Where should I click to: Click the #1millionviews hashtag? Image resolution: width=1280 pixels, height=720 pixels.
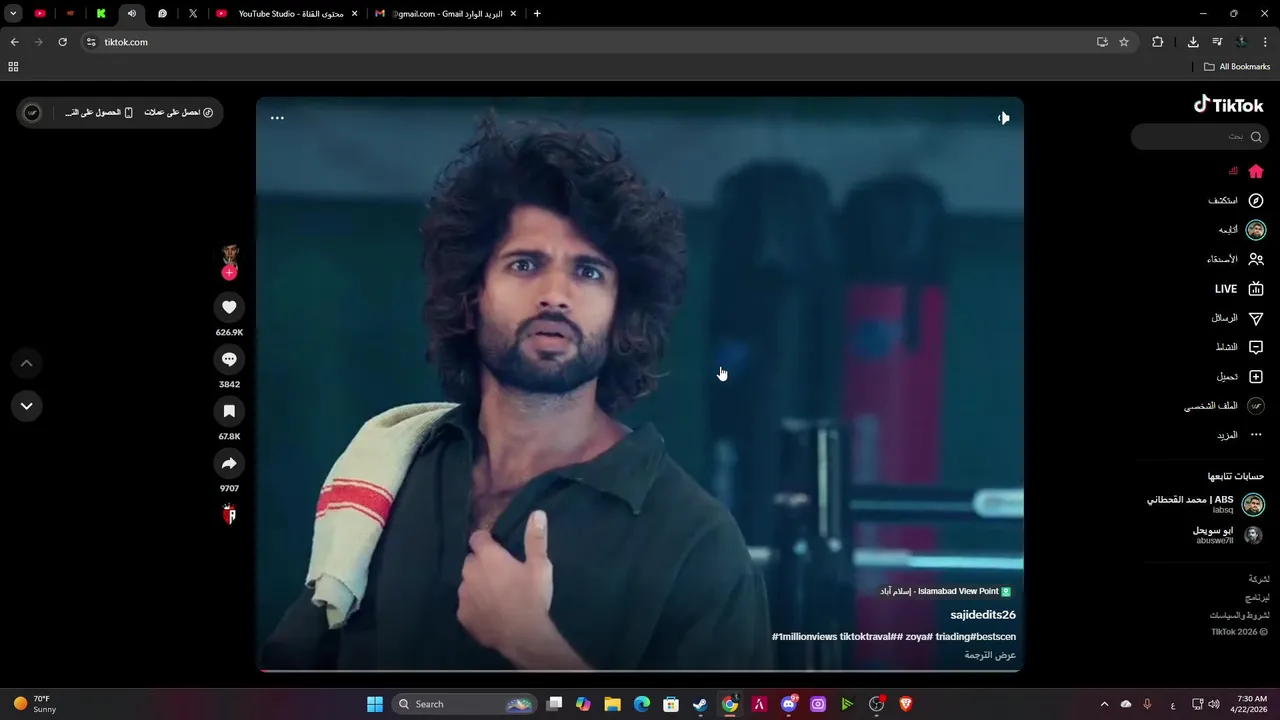click(804, 637)
